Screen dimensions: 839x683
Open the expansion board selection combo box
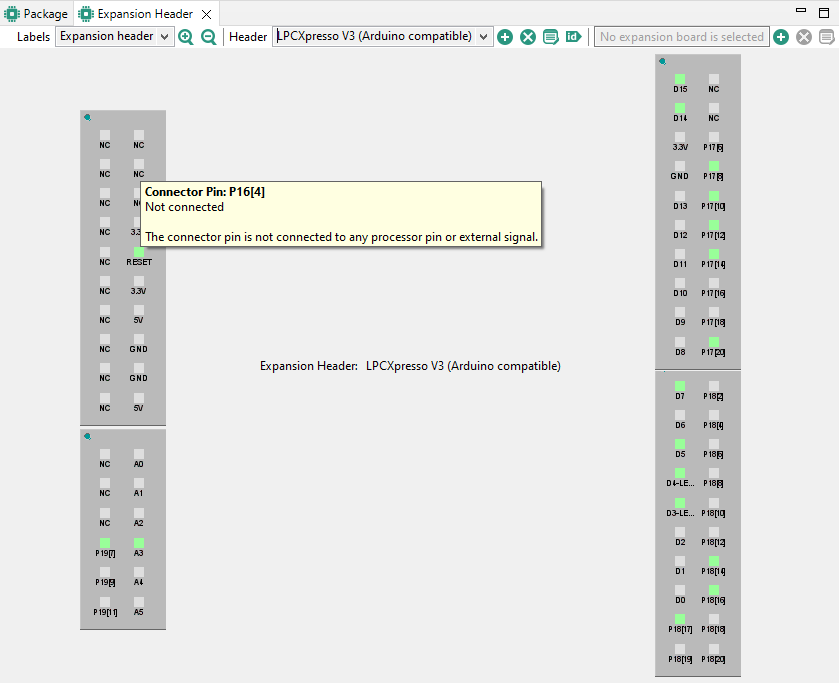point(682,37)
